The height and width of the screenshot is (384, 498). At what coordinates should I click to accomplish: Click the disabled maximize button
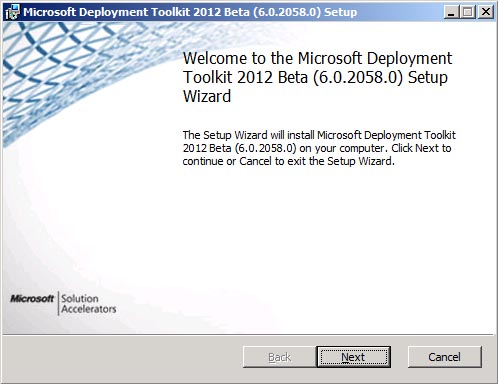click(x=468, y=12)
